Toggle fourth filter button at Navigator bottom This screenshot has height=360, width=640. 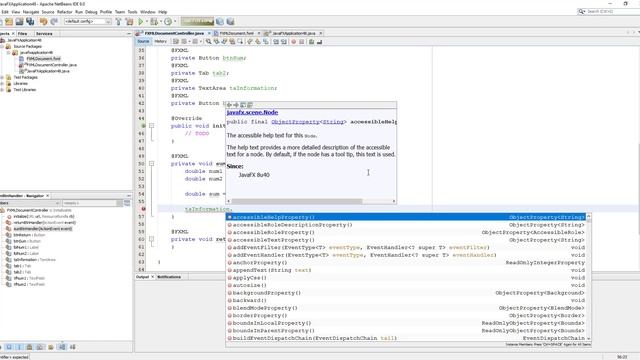coord(40,347)
